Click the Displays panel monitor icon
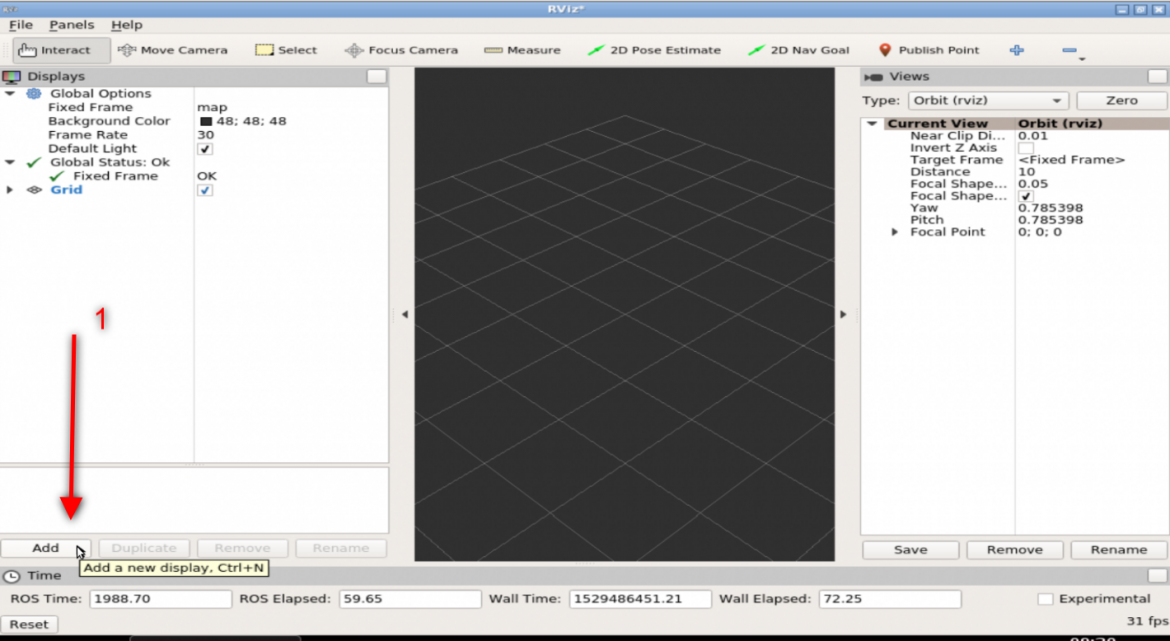The height and width of the screenshot is (641, 1170). (11, 76)
